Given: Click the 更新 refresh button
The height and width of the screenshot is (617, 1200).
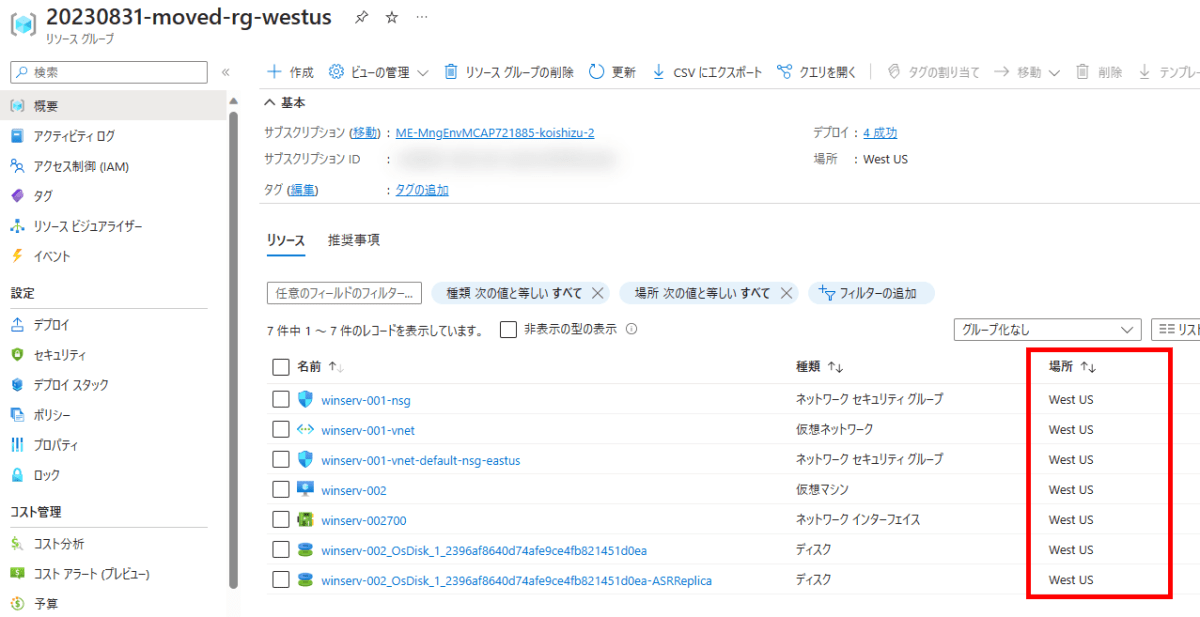Looking at the screenshot, I should [612, 72].
